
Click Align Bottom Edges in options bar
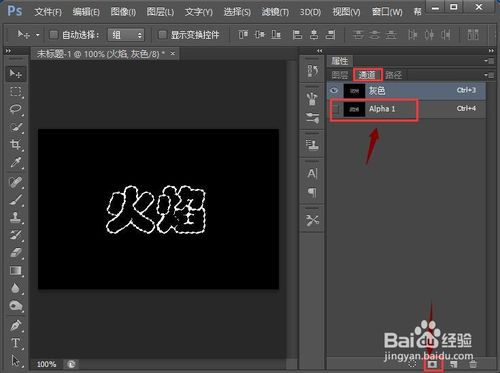[276, 34]
